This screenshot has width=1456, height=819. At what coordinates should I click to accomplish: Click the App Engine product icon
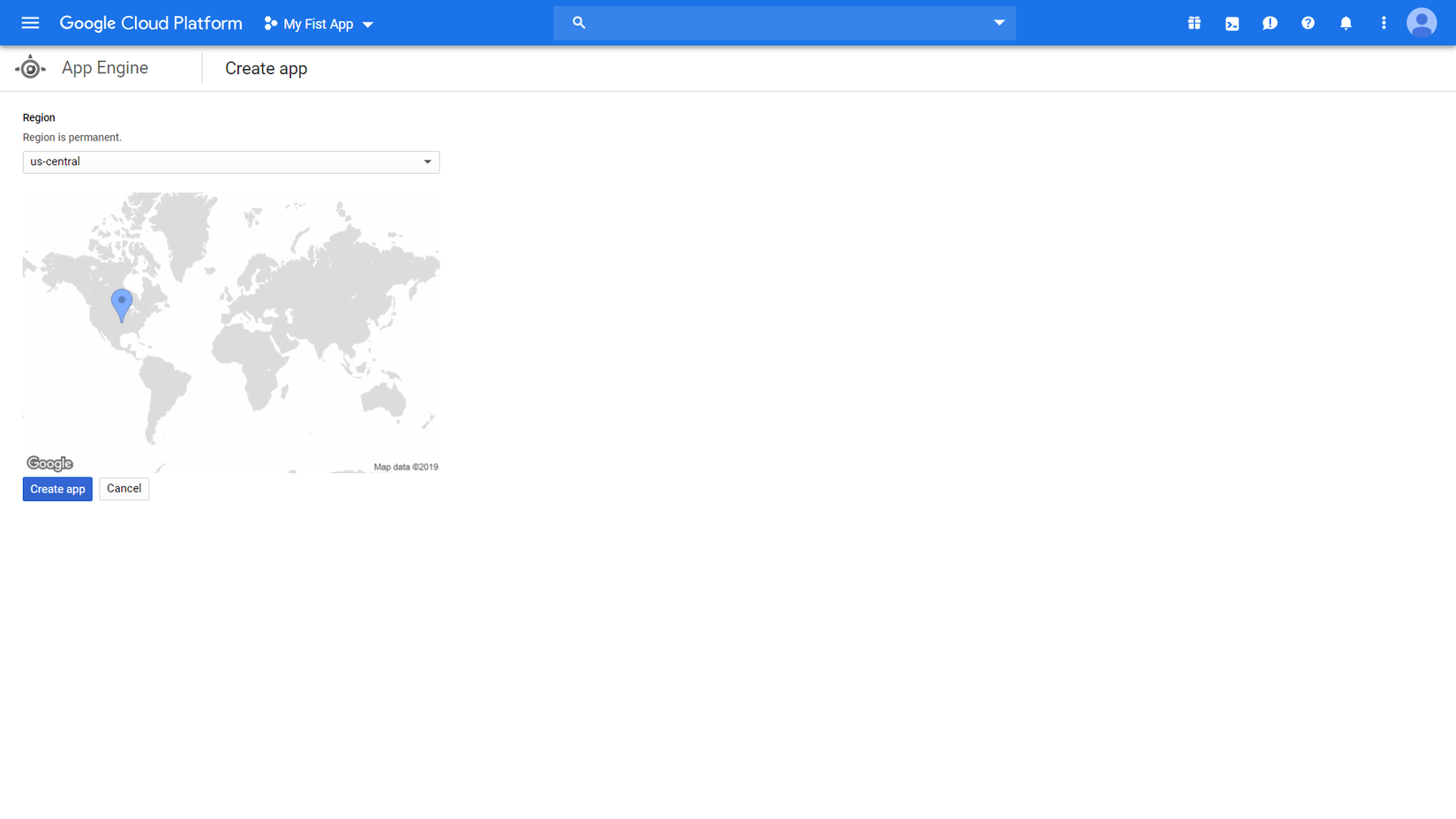(30, 68)
